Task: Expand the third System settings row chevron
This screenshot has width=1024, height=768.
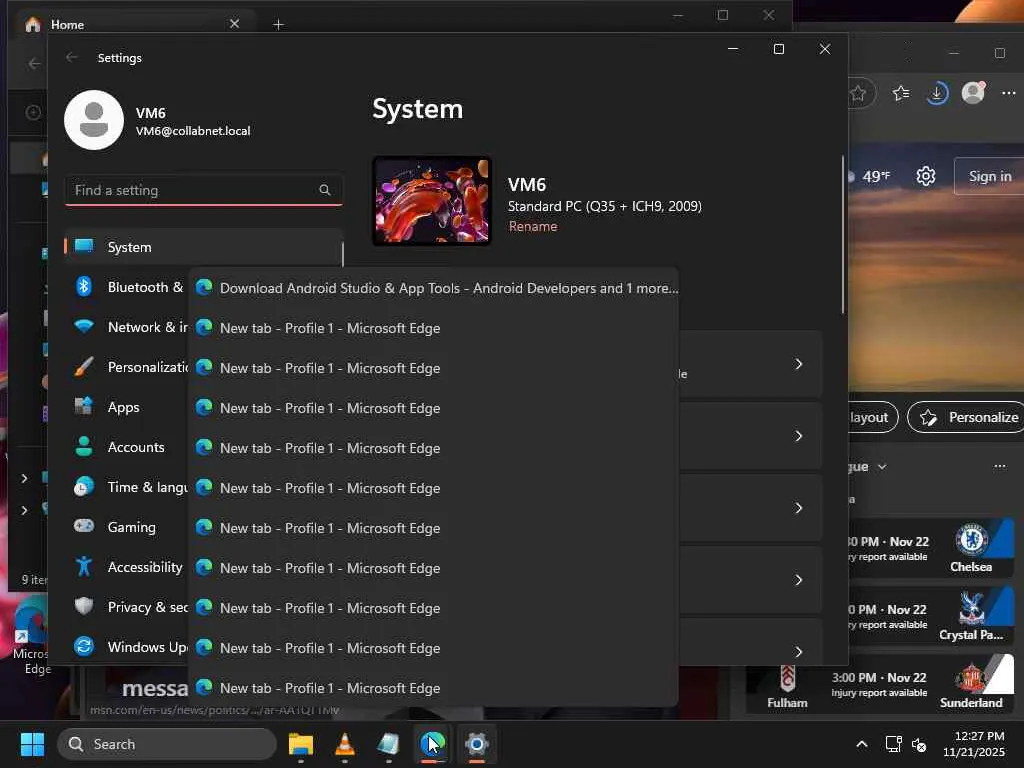Action: (x=799, y=507)
